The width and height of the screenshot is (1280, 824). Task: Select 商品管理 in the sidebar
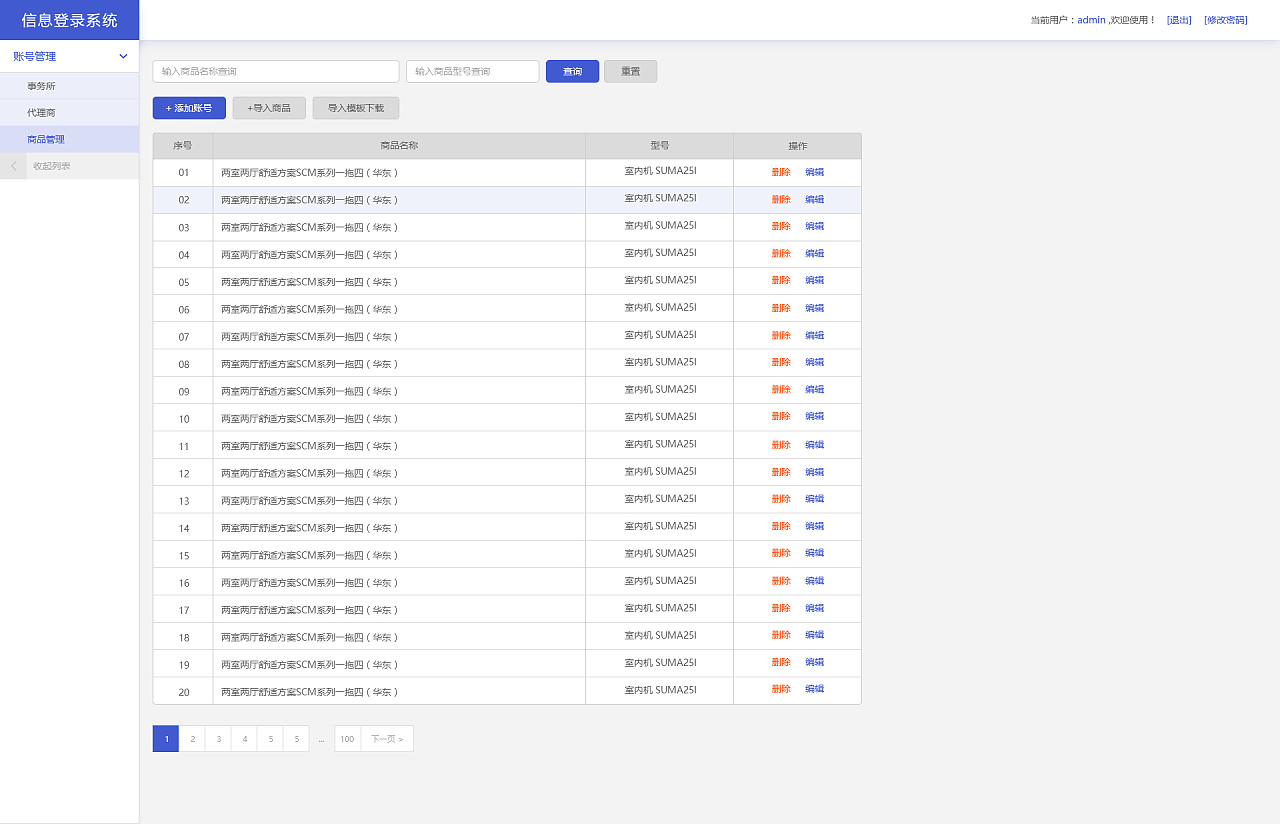pos(46,140)
